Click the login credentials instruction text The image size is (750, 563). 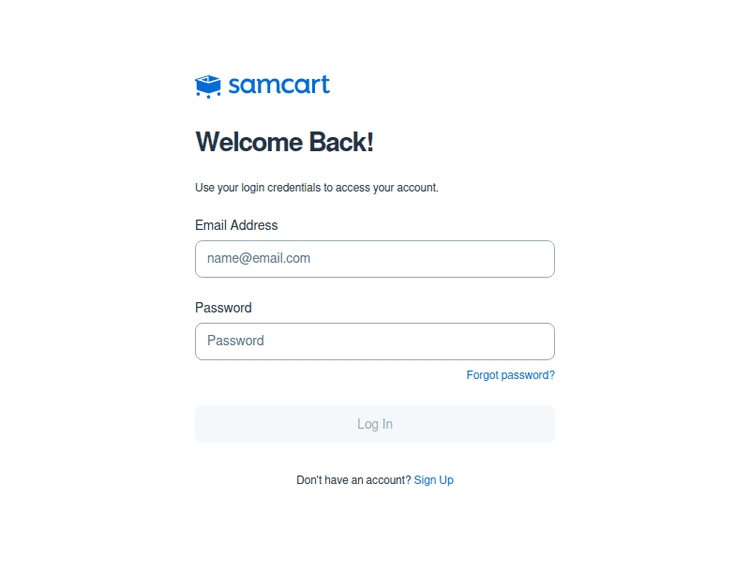[x=316, y=187]
